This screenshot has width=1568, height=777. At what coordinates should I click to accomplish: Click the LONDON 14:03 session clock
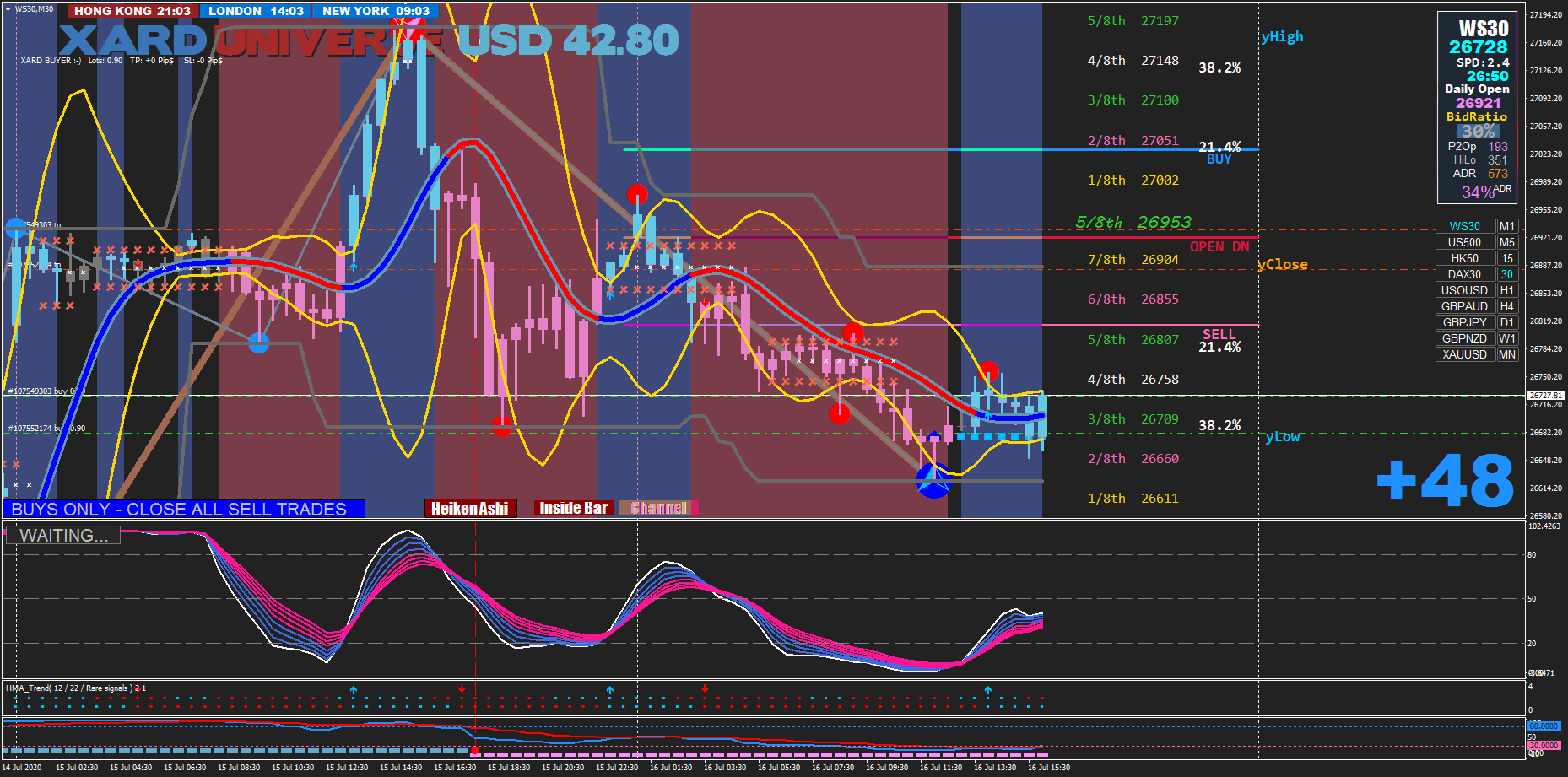(256, 11)
